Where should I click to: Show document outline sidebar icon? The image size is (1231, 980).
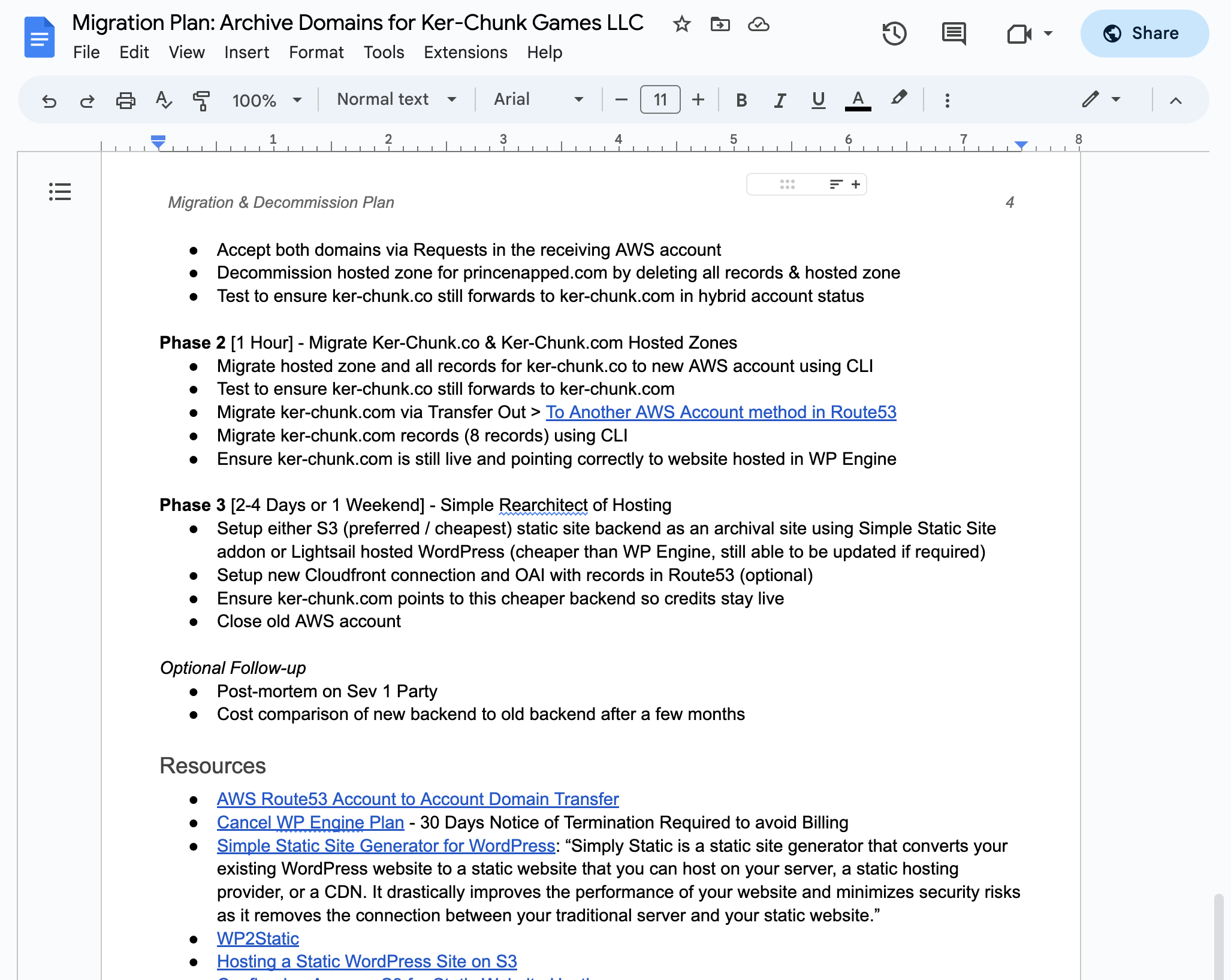60,192
